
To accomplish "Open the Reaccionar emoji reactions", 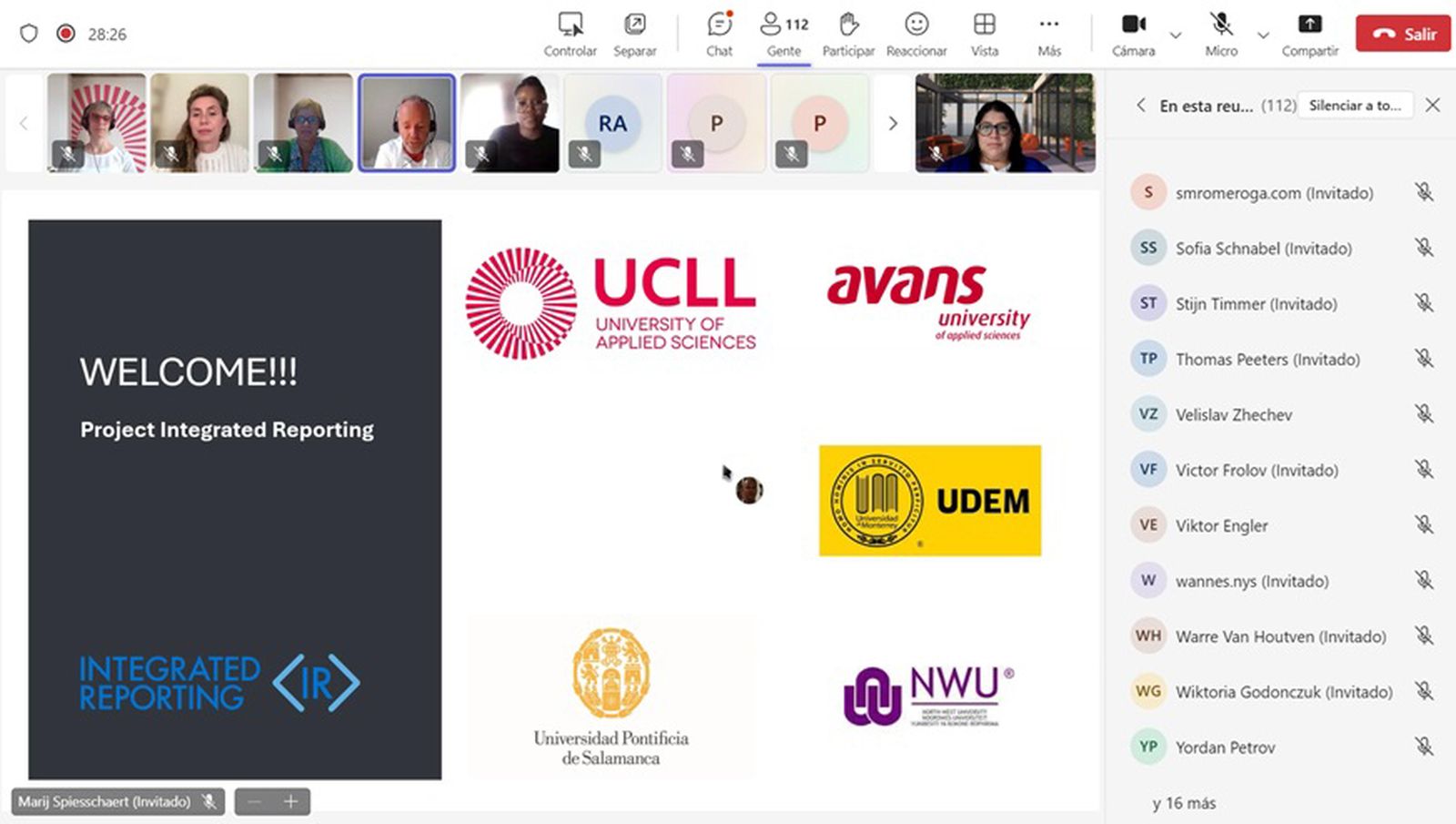I will [x=916, y=25].
